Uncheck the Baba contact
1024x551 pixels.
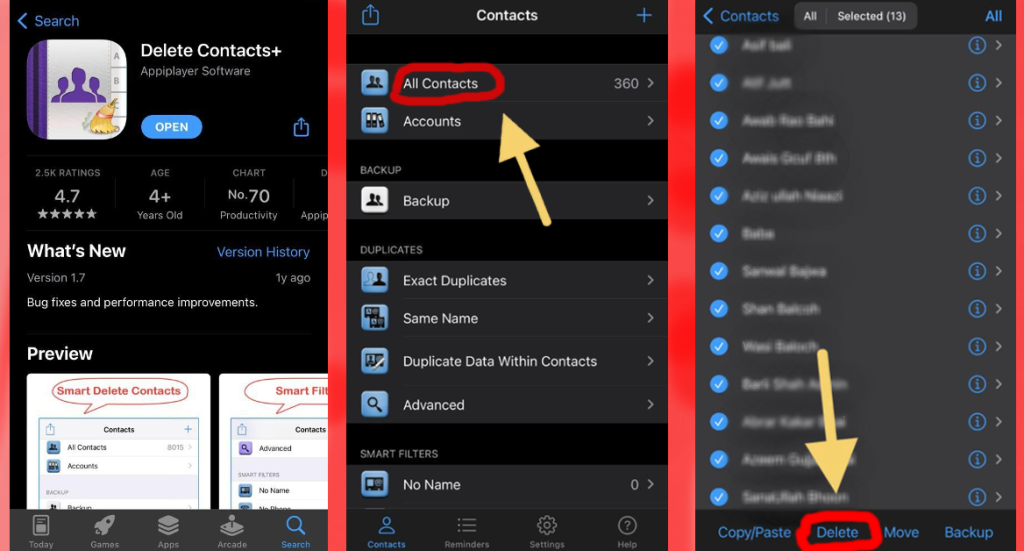[719, 233]
